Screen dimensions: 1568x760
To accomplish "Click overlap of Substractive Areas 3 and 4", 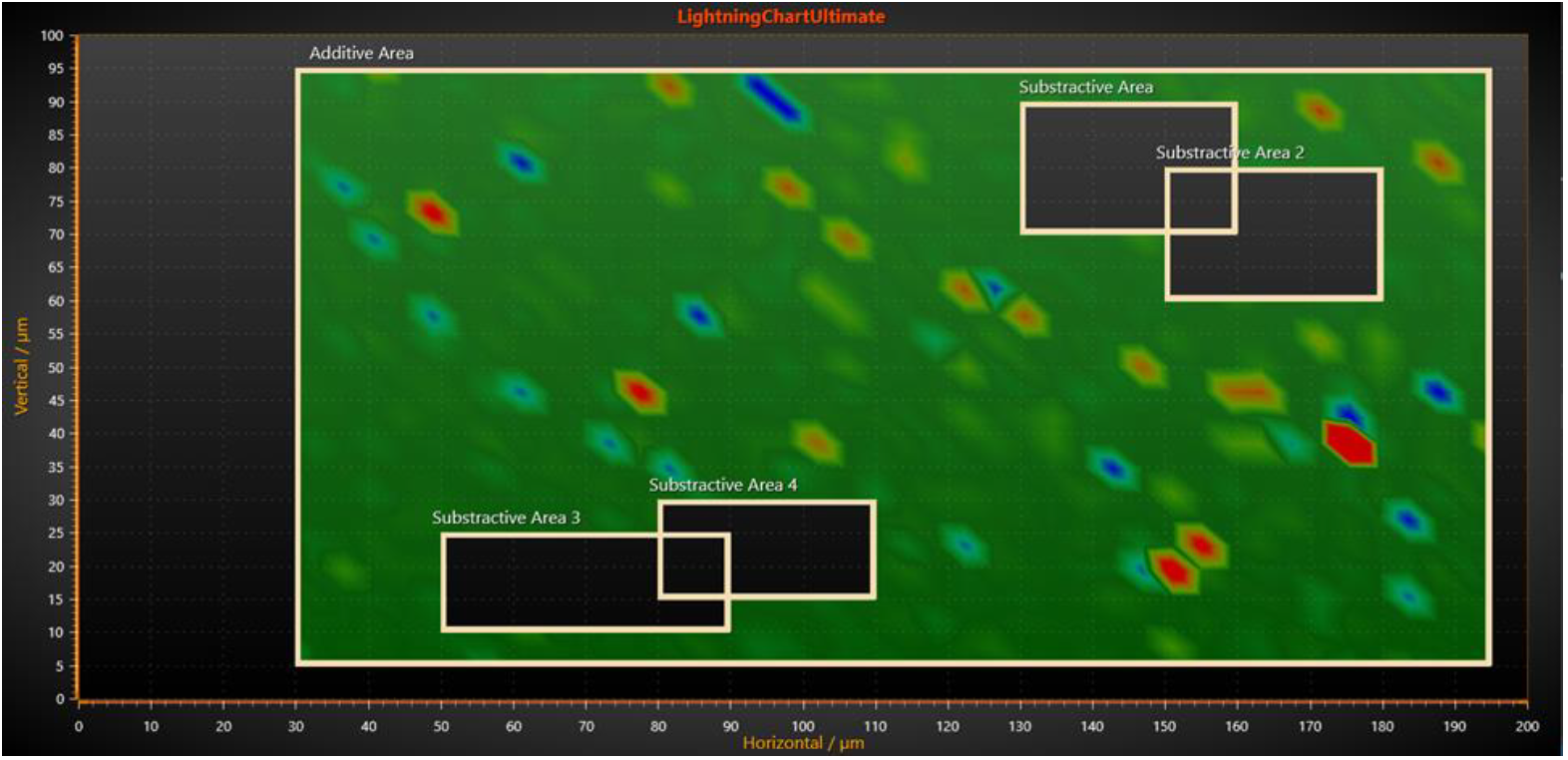I will [693, 566].
